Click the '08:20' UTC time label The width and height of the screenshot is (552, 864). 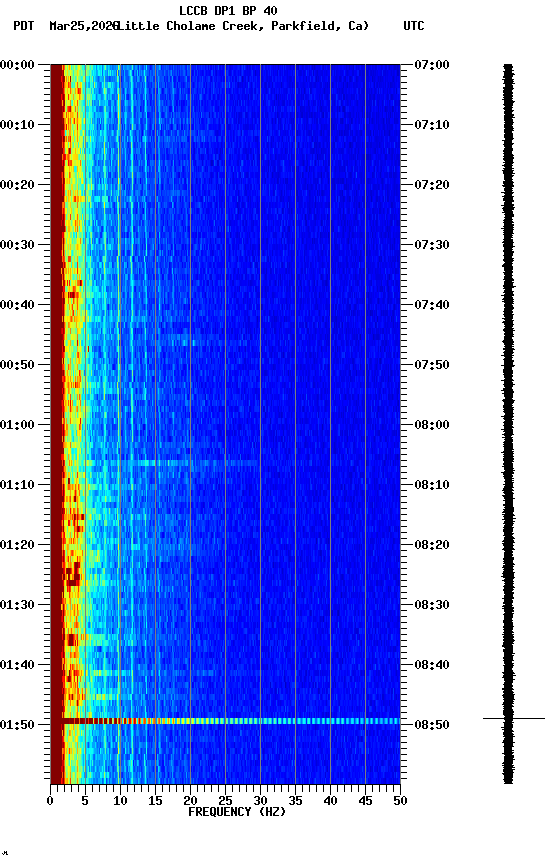click(432, 546)
